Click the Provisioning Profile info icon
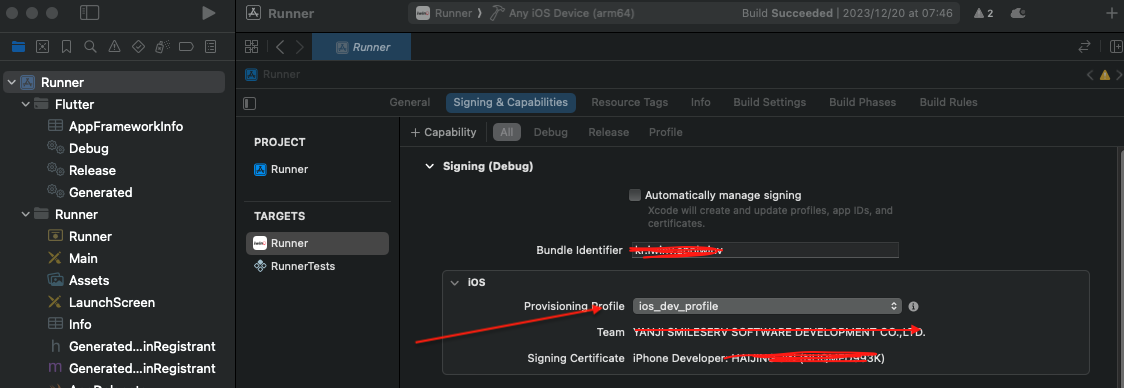 (913, 306)
